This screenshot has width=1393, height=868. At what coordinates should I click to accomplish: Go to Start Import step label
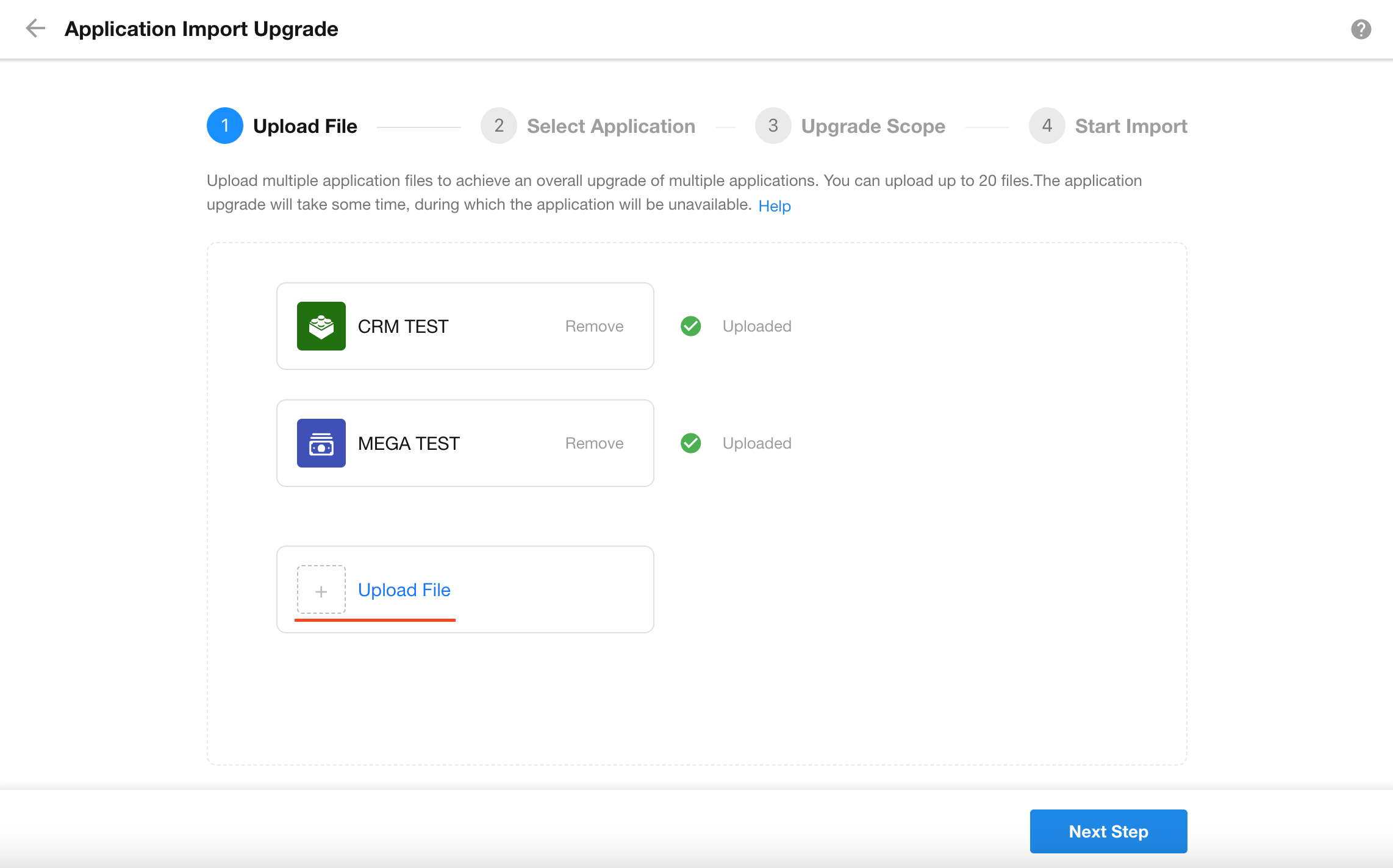[x=1131, y=126]
